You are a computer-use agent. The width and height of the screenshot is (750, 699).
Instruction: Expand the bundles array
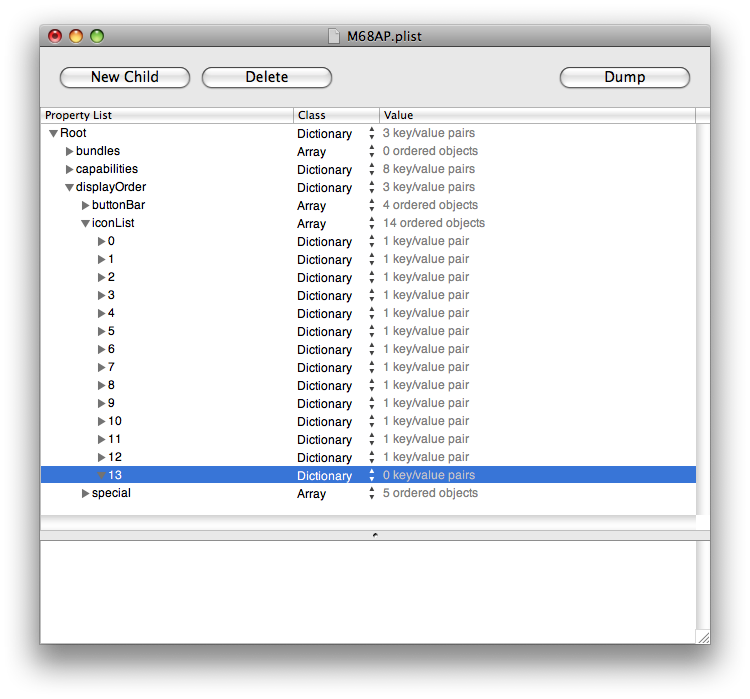[69, 151]
